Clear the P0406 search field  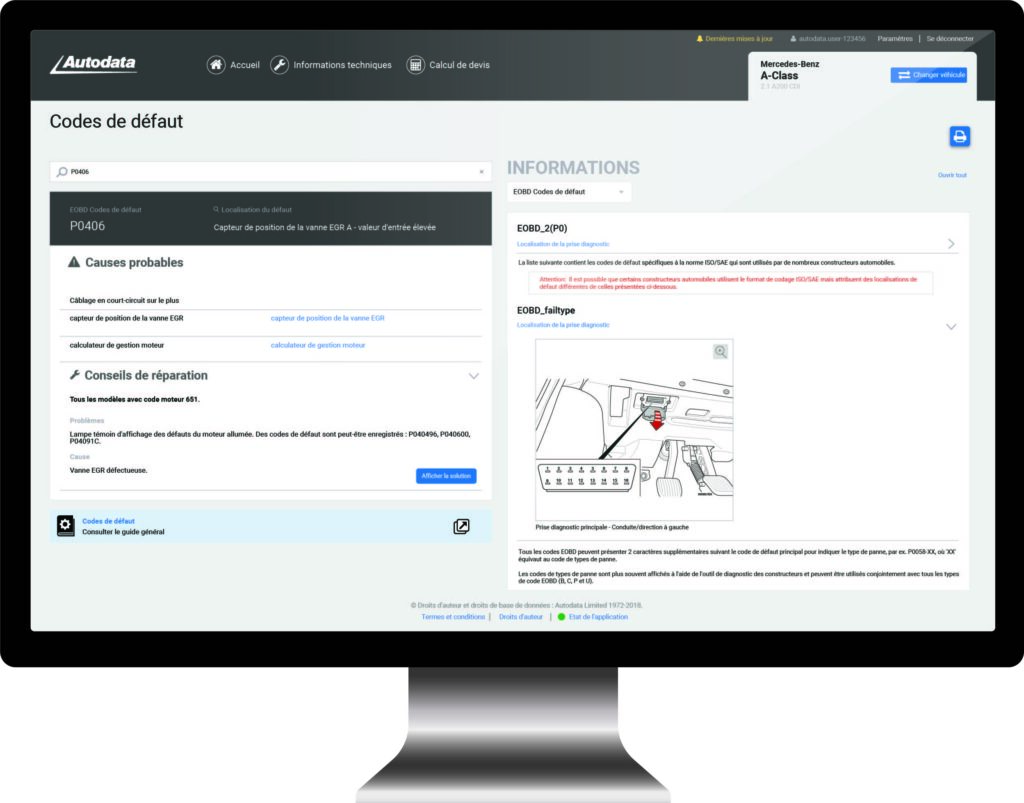481,172
